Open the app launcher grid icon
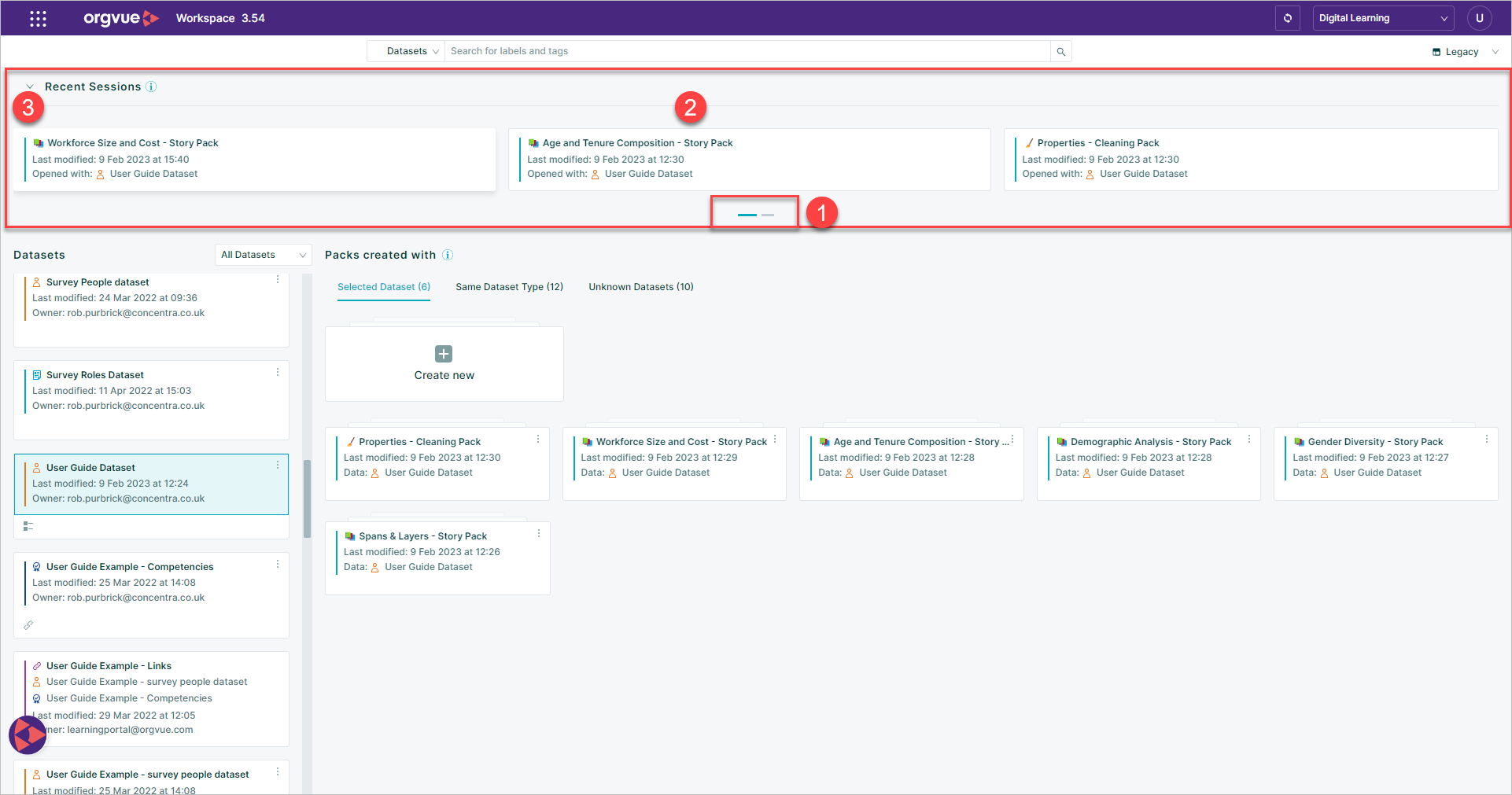This screenshot has height=795, width=1512. pyautogui.click(x=38, y=18)
